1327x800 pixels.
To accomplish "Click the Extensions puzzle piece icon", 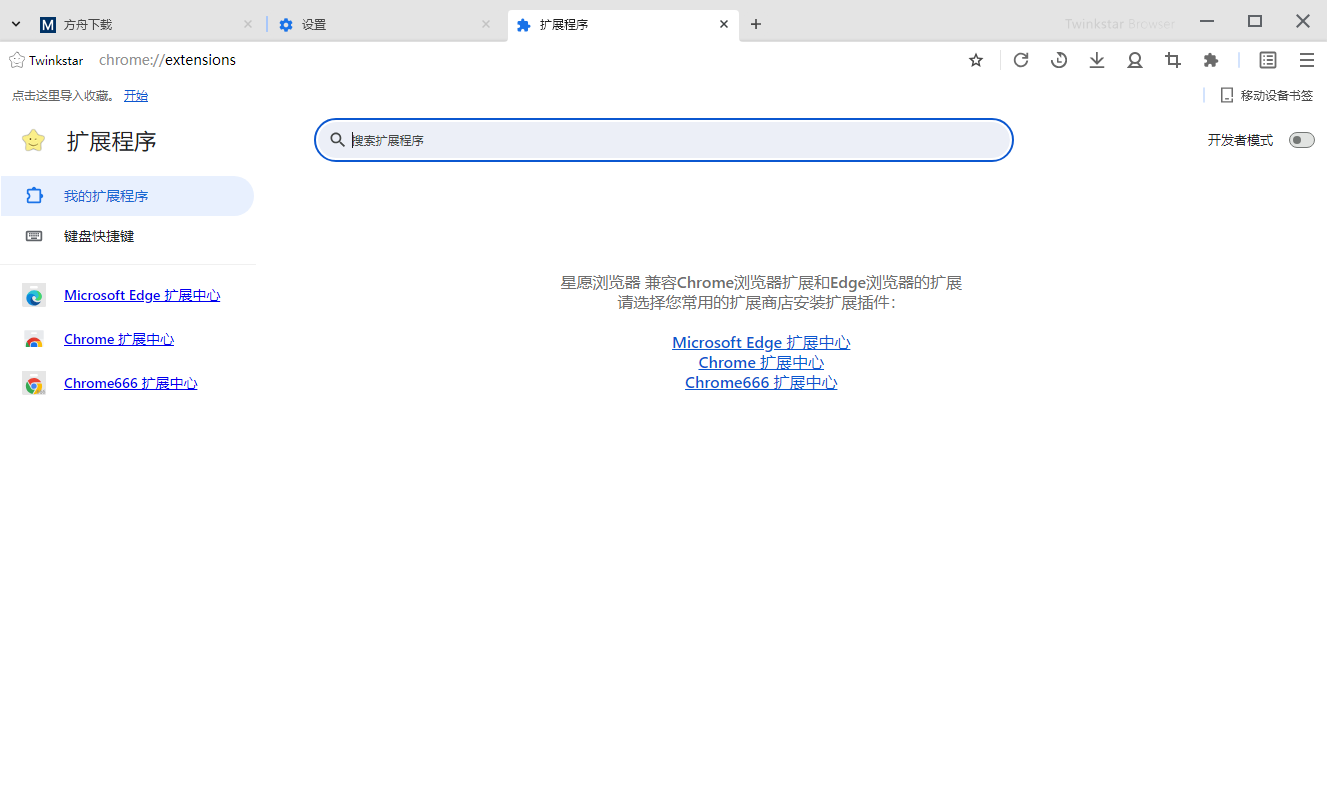I will [x=1210, y=60].
